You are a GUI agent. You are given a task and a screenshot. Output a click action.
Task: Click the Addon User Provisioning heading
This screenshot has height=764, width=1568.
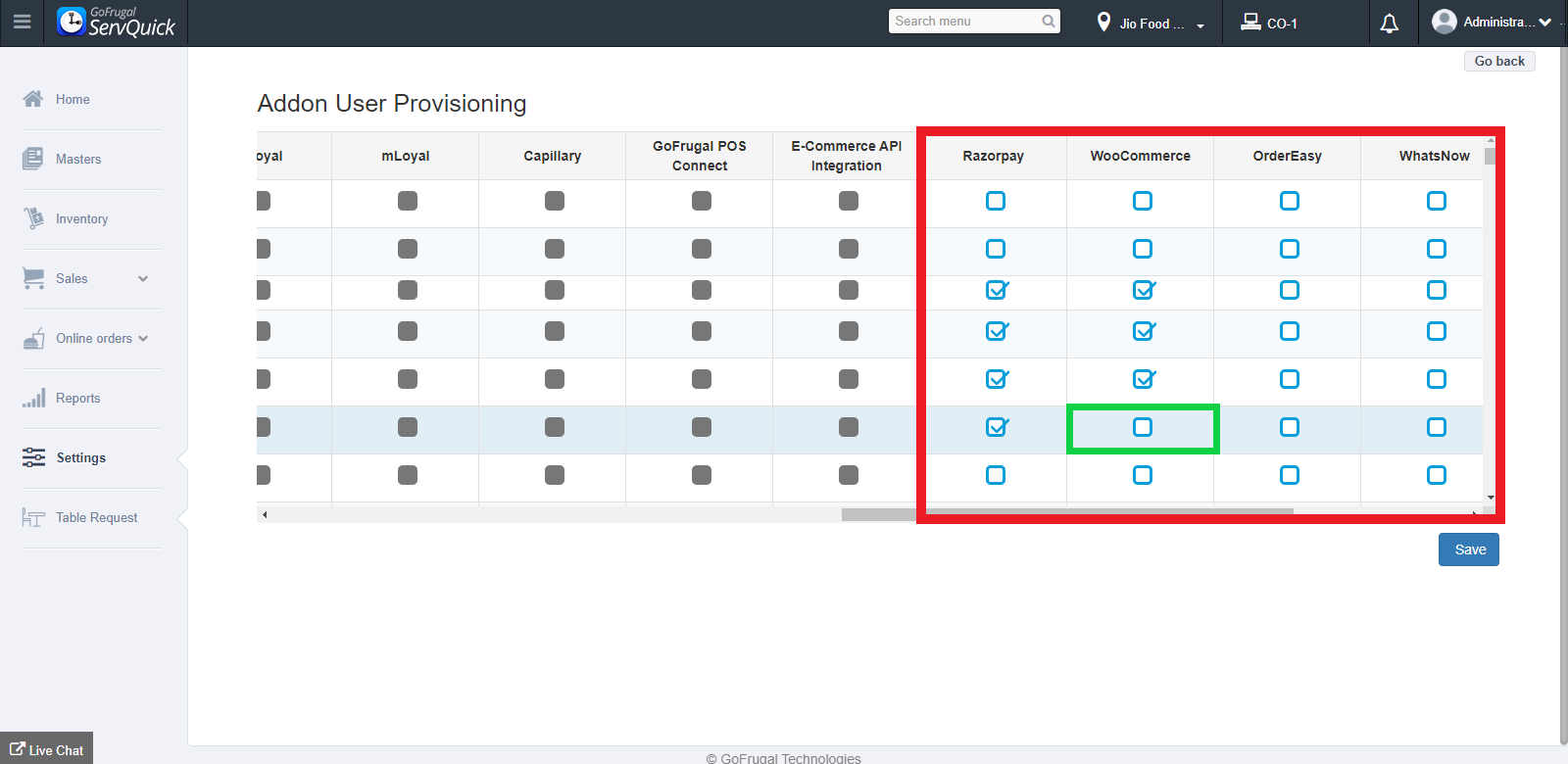(x=392, y=103)
